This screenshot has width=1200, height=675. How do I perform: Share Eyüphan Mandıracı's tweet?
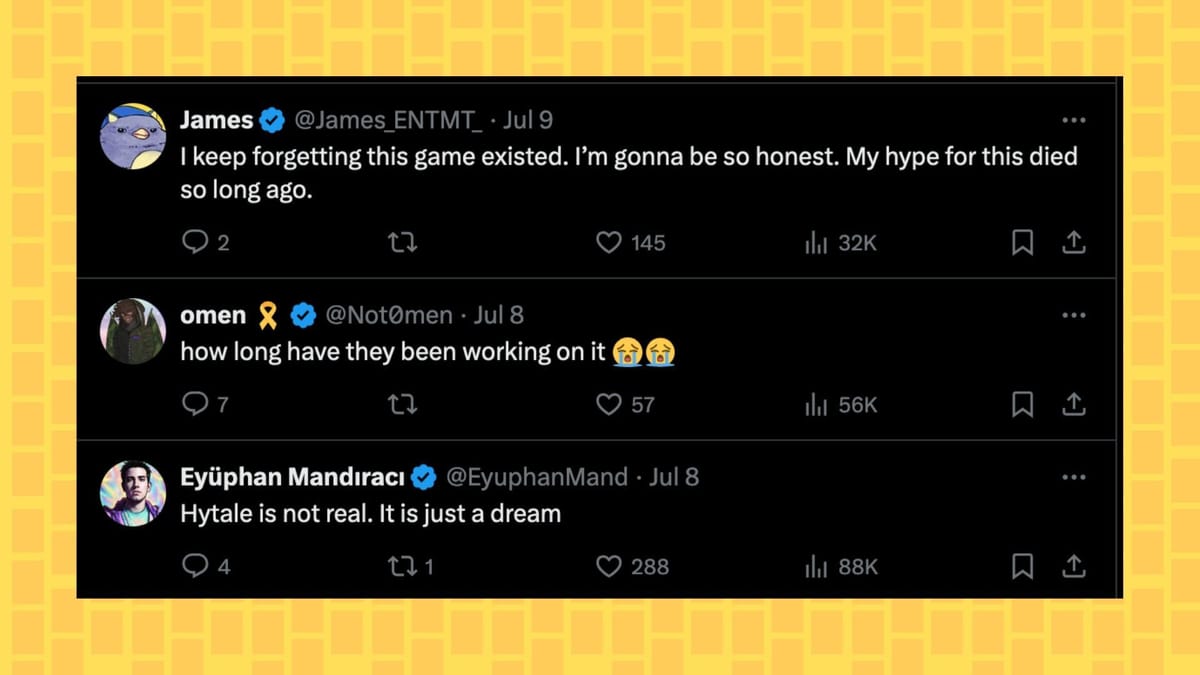1073,566
